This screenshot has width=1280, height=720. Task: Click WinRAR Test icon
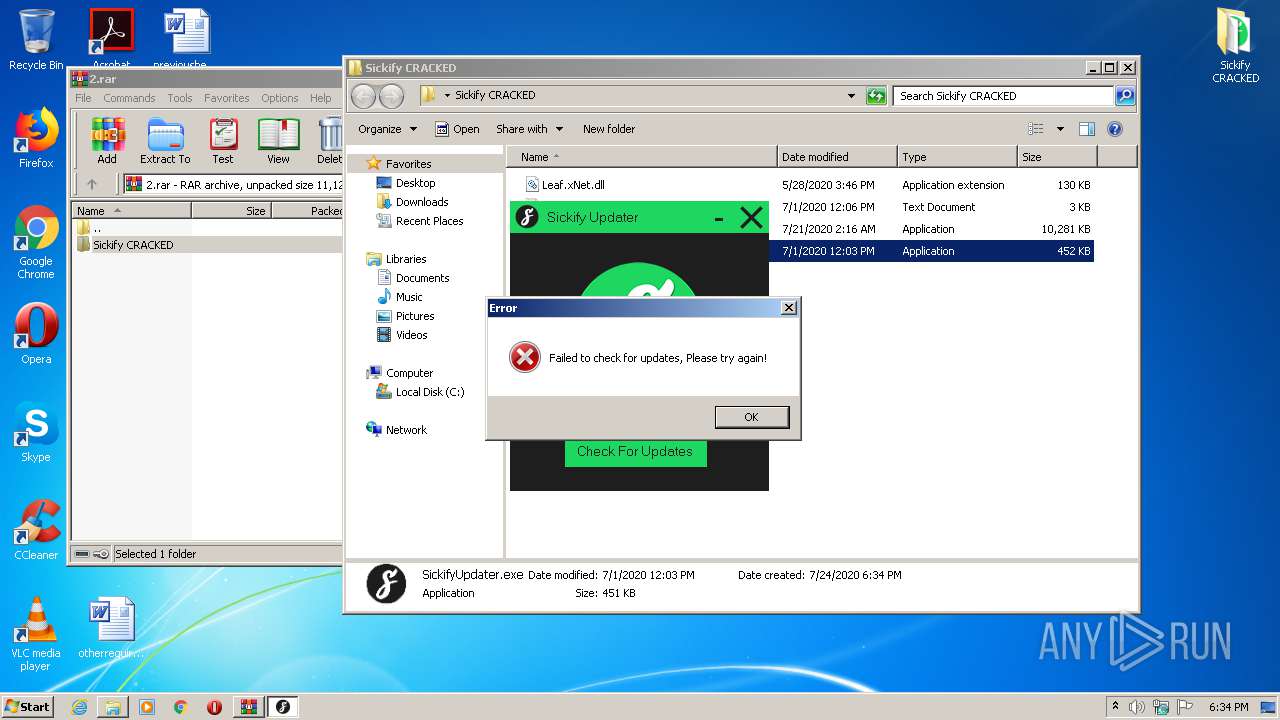(x=223, y=141)
